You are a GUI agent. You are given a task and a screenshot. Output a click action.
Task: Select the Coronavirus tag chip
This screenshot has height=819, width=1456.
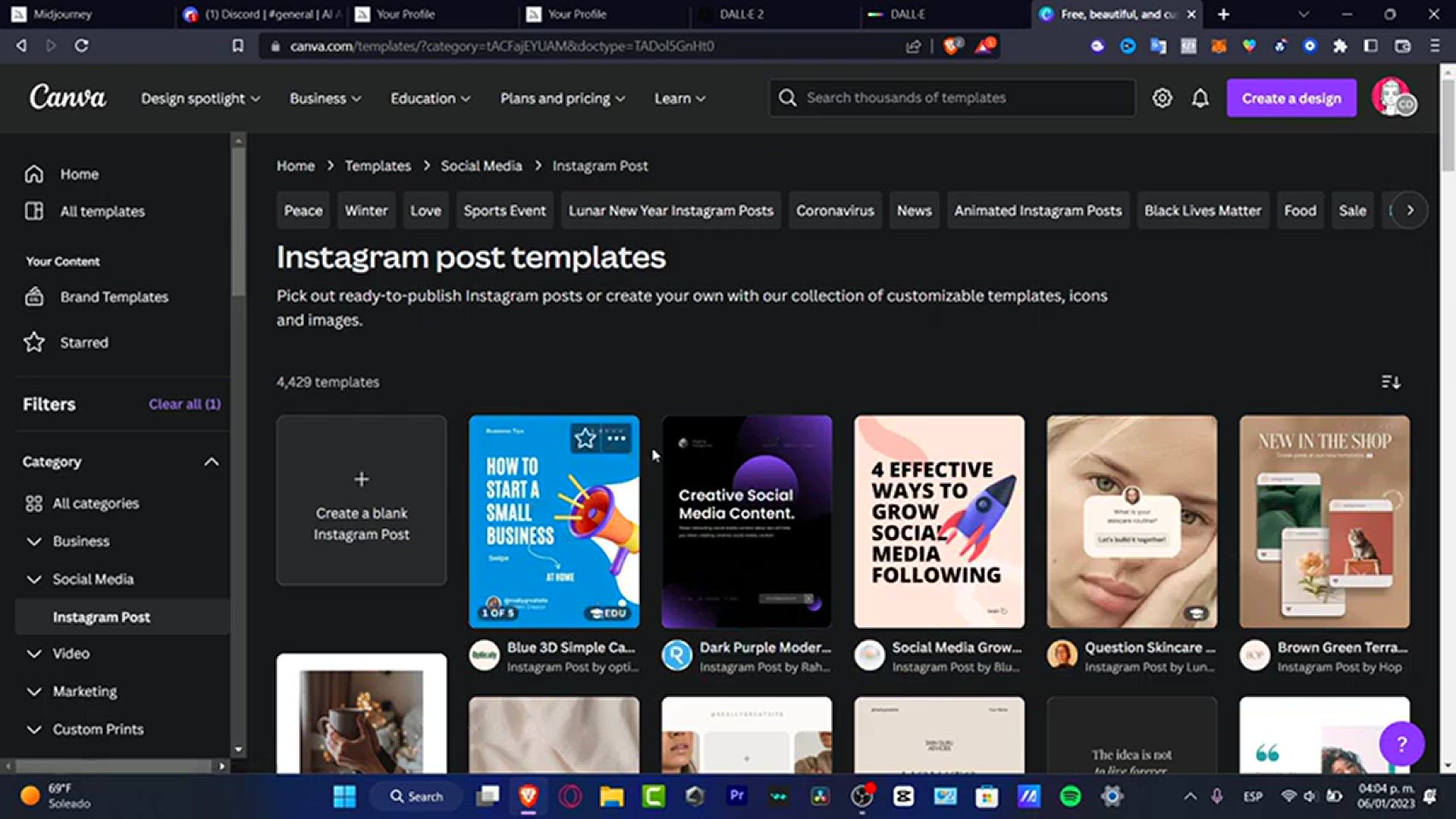835,211
